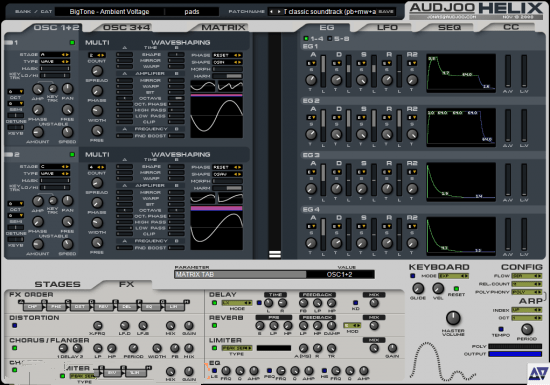550x385 pixels.
Task: Click oscillator 1 HARM slider
Action: (x=227, y=76)
